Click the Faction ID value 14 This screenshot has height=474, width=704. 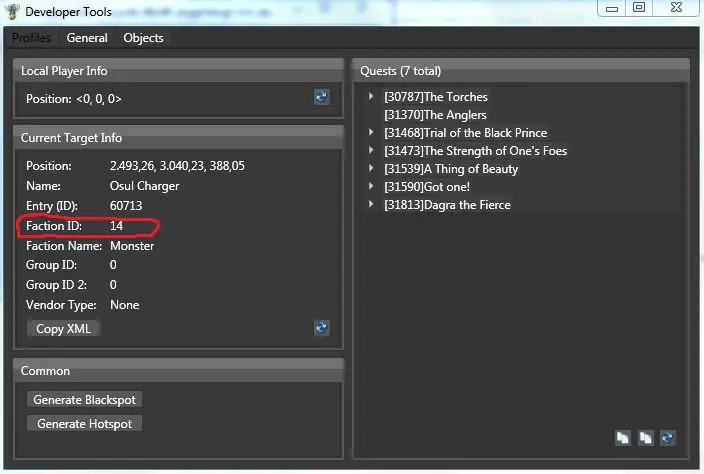coord(116,226)
